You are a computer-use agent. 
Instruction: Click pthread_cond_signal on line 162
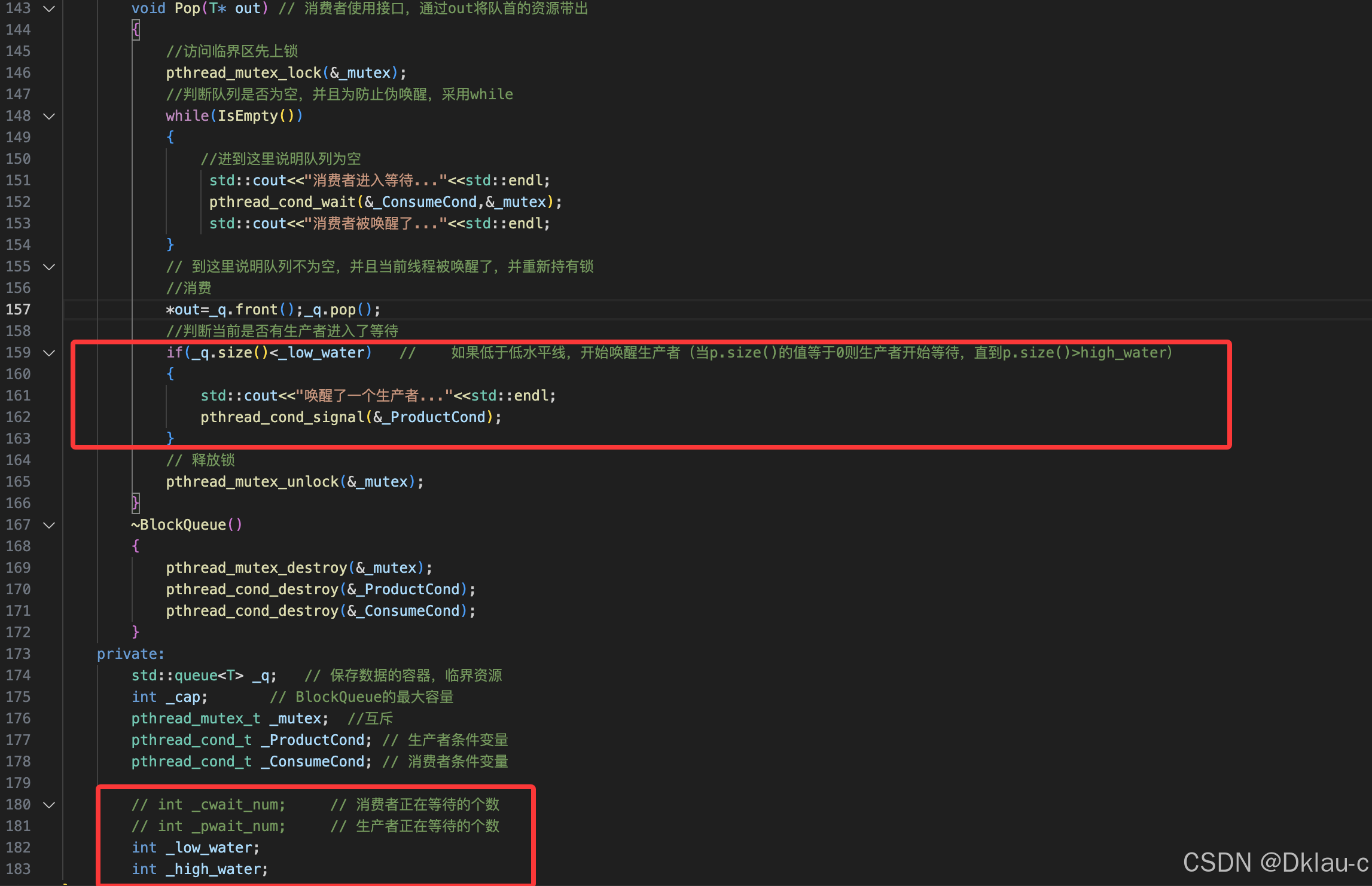[x=282, y=417]
